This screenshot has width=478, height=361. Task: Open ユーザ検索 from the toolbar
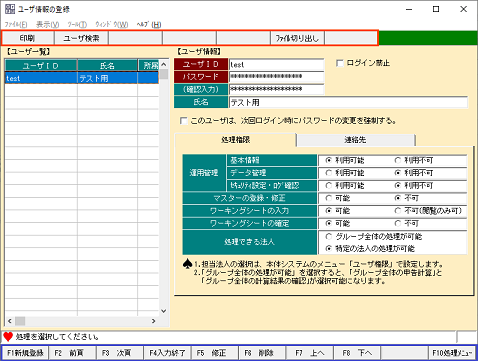click(81, 38)
